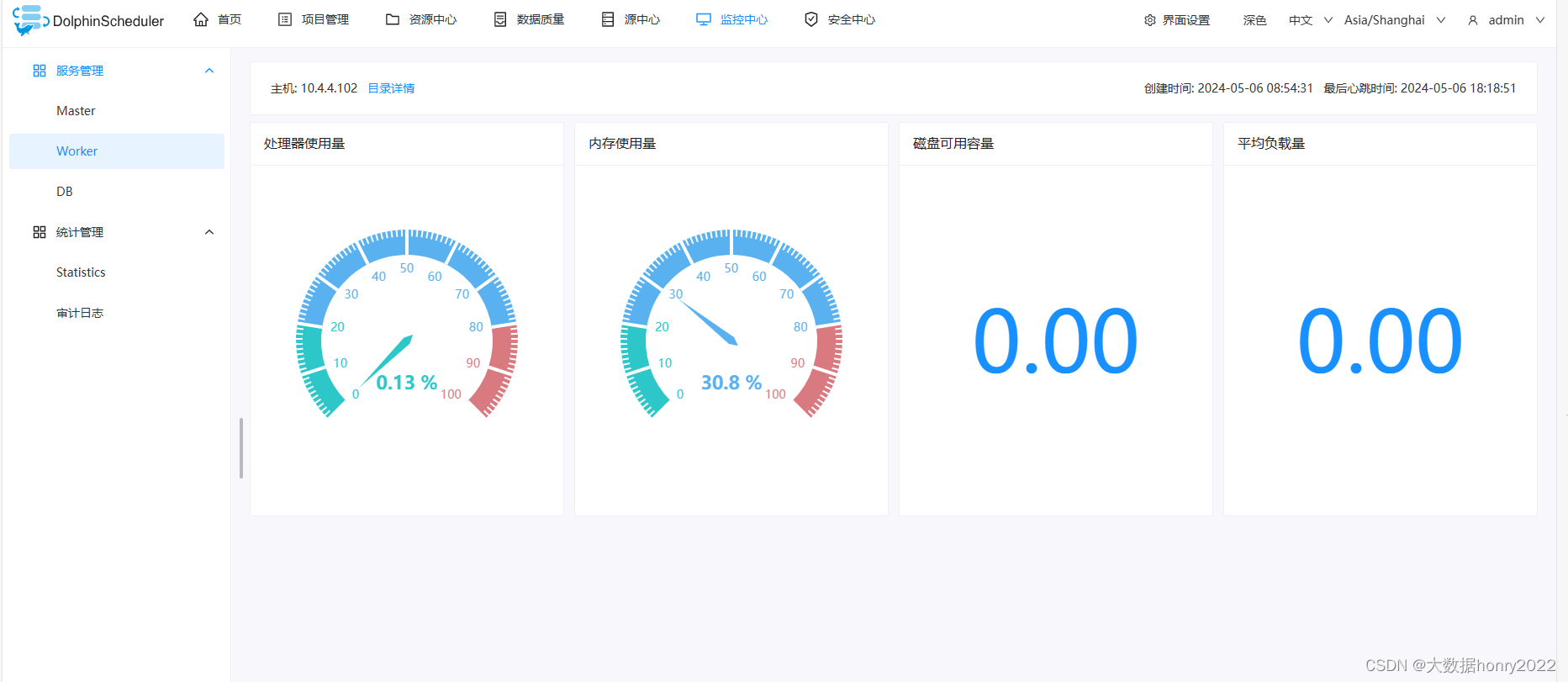The width and height of the screenshot is (1568, 682).
Task: Click the datasource icon beside 源中心
Action: point(608,19)
